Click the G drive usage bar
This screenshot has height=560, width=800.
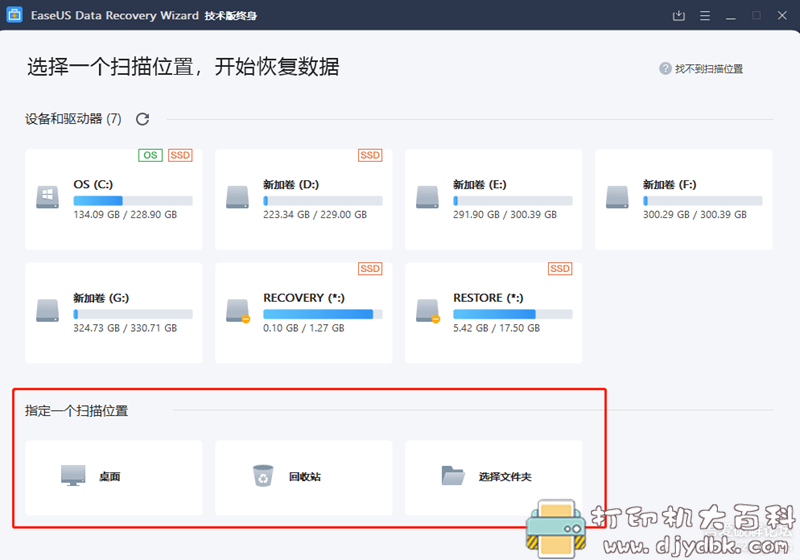133,314
